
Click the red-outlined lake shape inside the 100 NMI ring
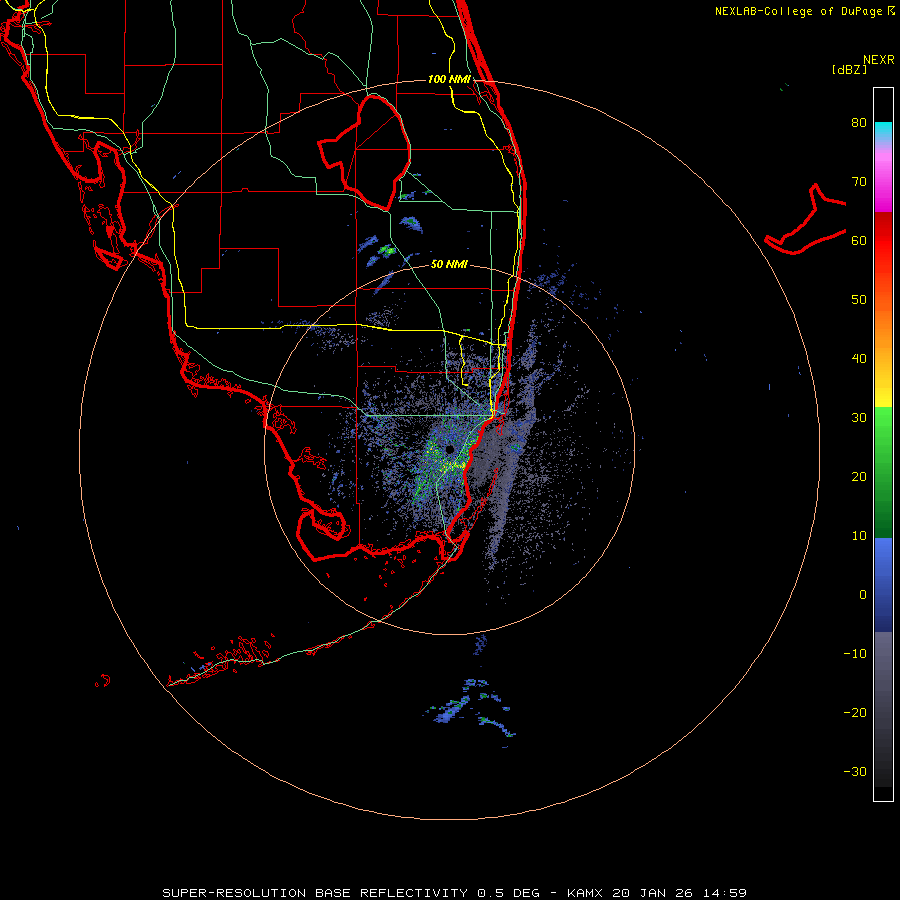click(x=364, y=152)
